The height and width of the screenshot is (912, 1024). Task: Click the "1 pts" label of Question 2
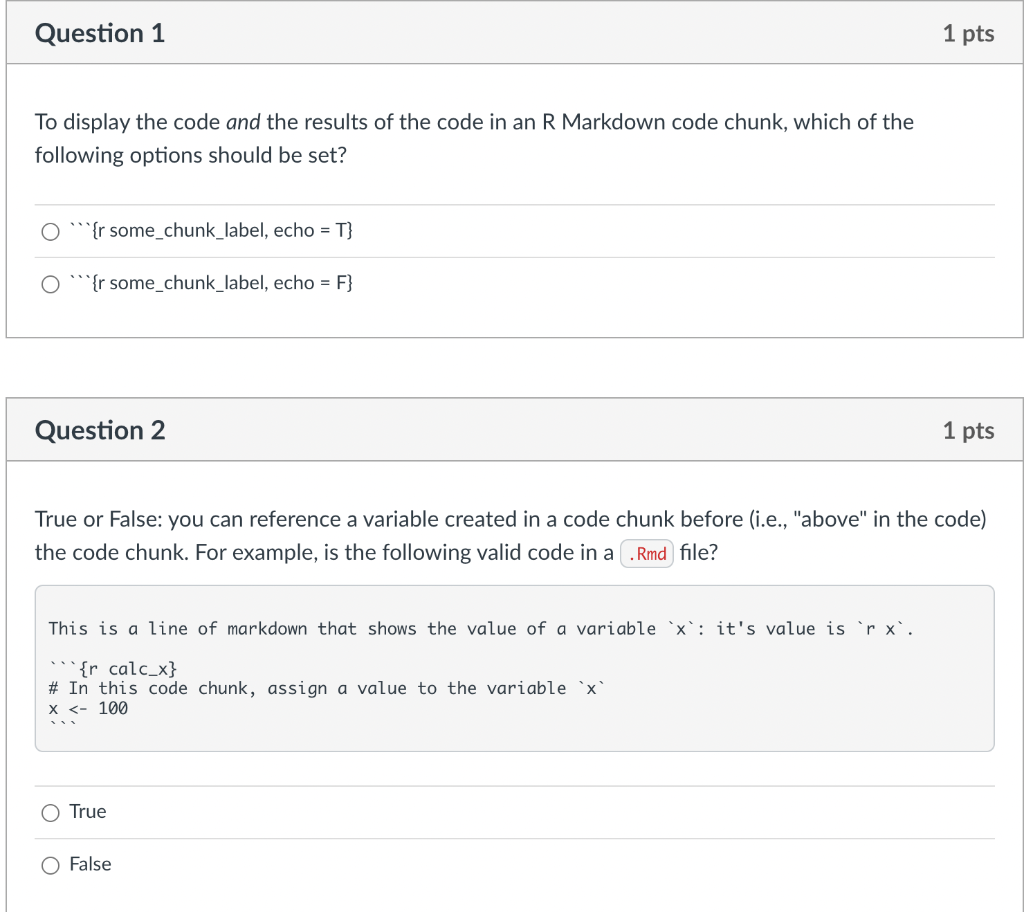pos(968,431)
